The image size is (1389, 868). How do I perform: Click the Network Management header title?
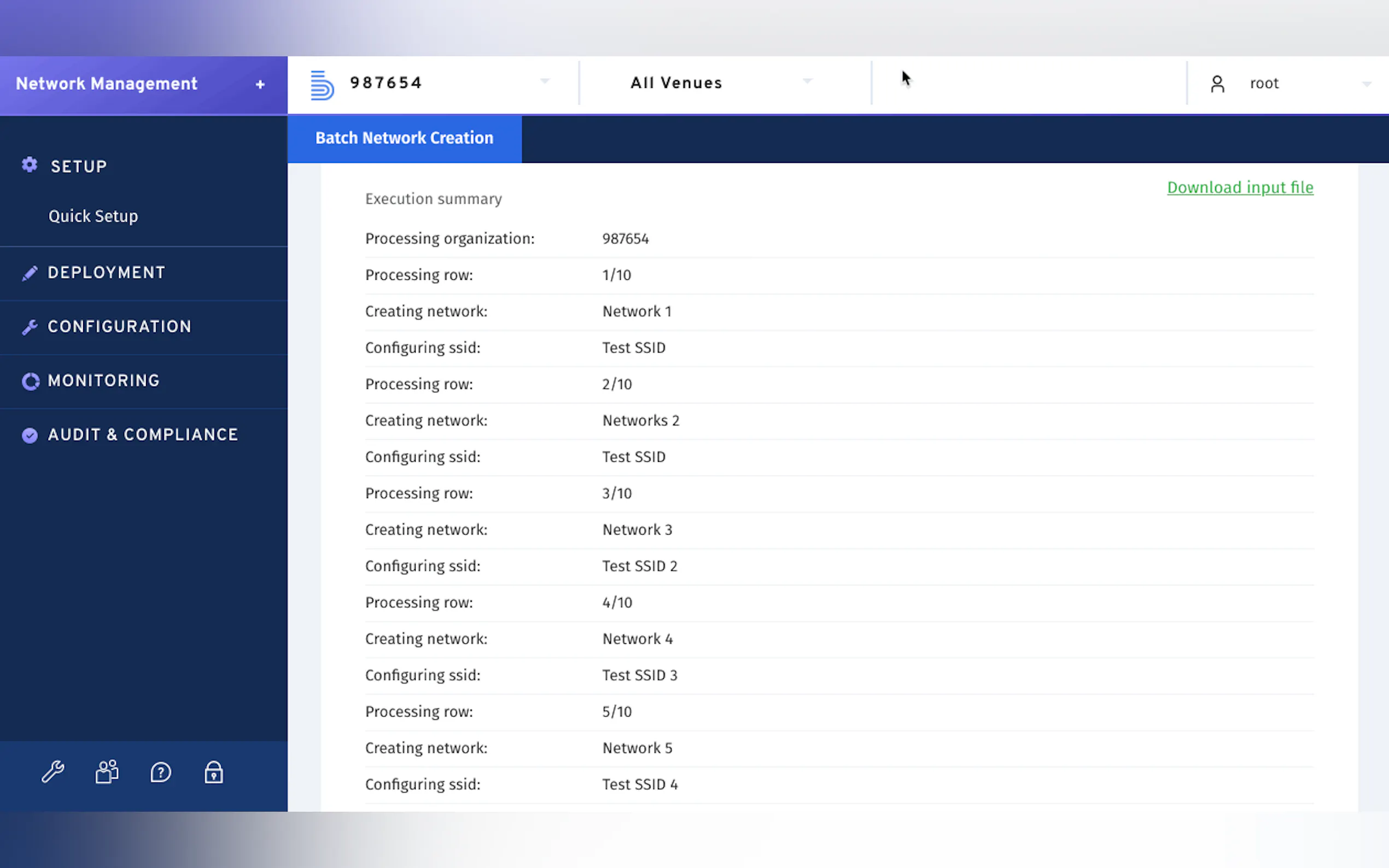(x=107, y=84)
